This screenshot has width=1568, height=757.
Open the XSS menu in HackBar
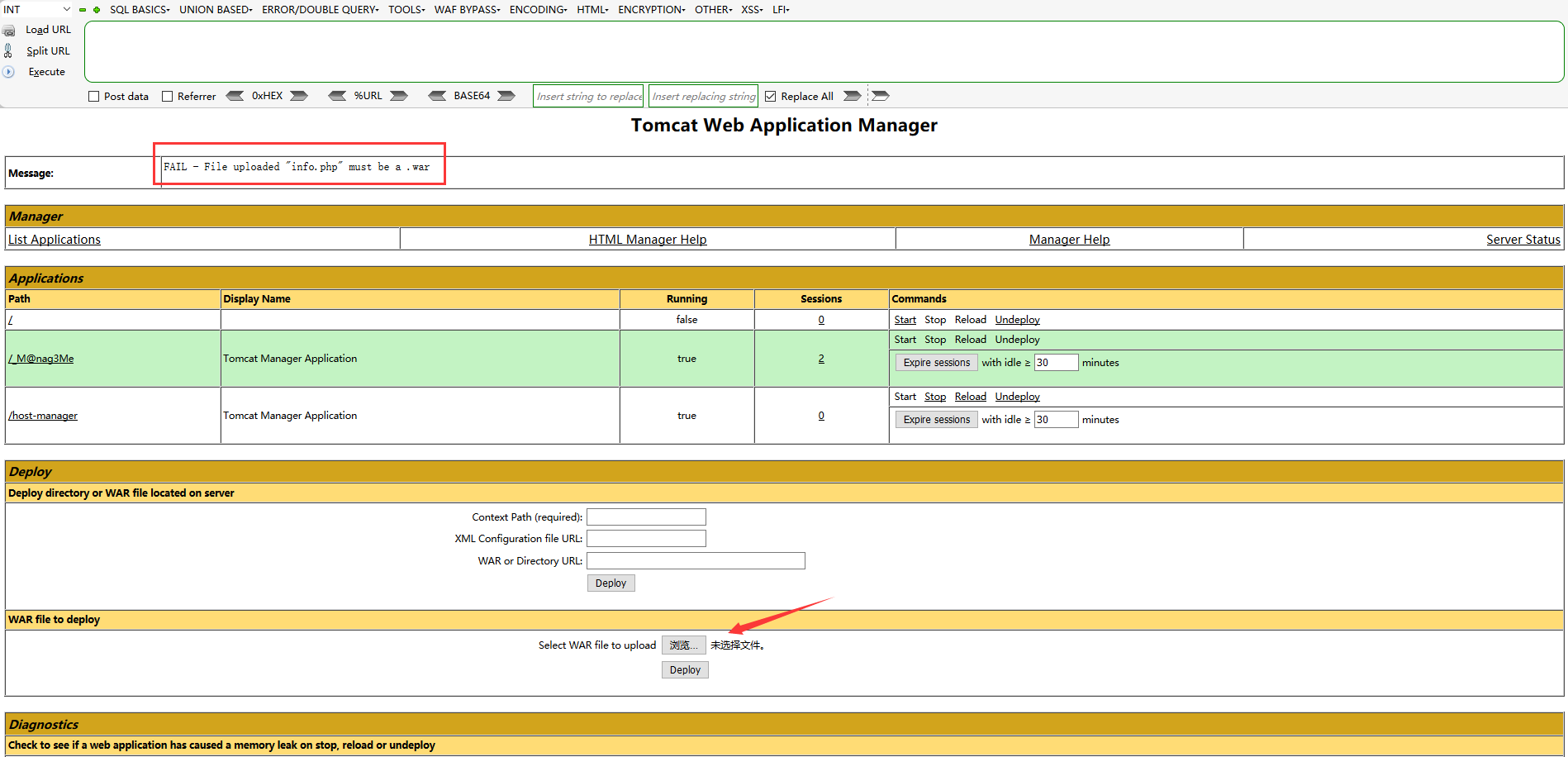[752, 10]
